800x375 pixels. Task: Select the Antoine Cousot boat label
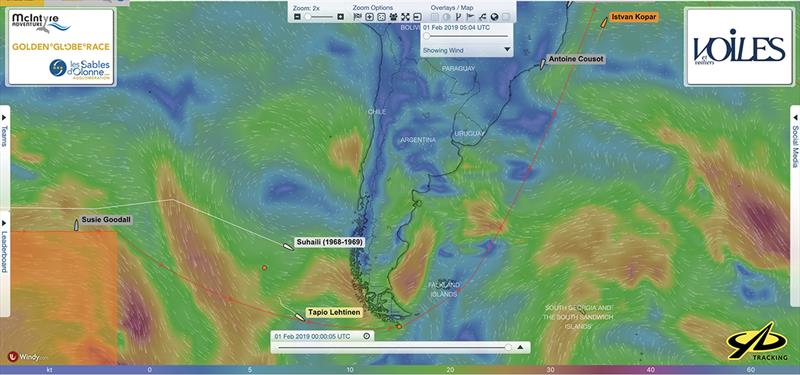pyautogui.click(x=576, y=59)
